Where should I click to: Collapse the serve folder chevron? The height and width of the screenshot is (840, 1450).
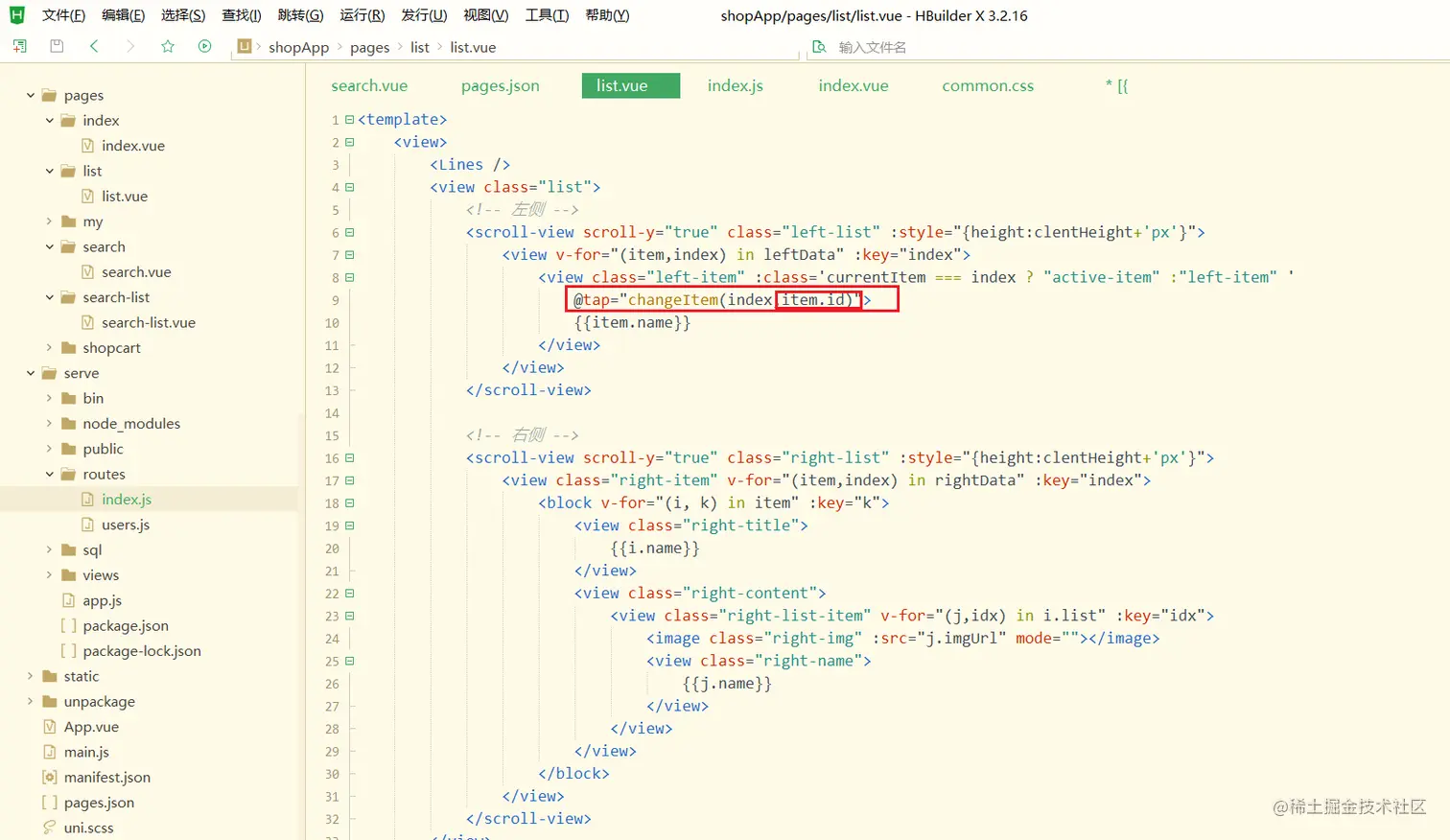(x=31, y=373)
